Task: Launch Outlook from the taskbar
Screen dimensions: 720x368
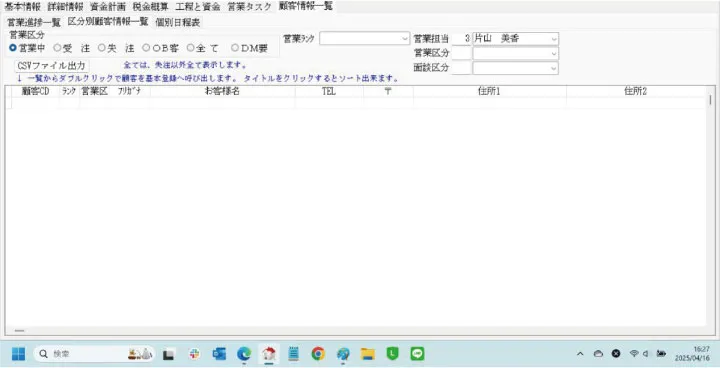Action: (x=219, y=354)
